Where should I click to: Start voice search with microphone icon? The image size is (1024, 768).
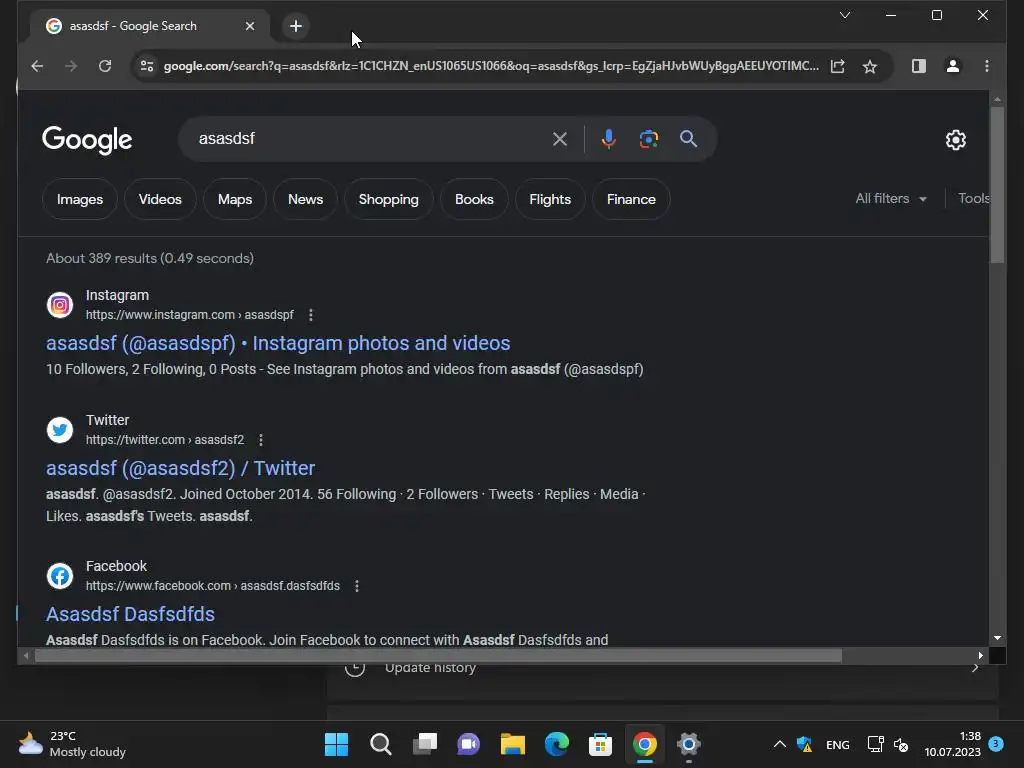point(608,138)
